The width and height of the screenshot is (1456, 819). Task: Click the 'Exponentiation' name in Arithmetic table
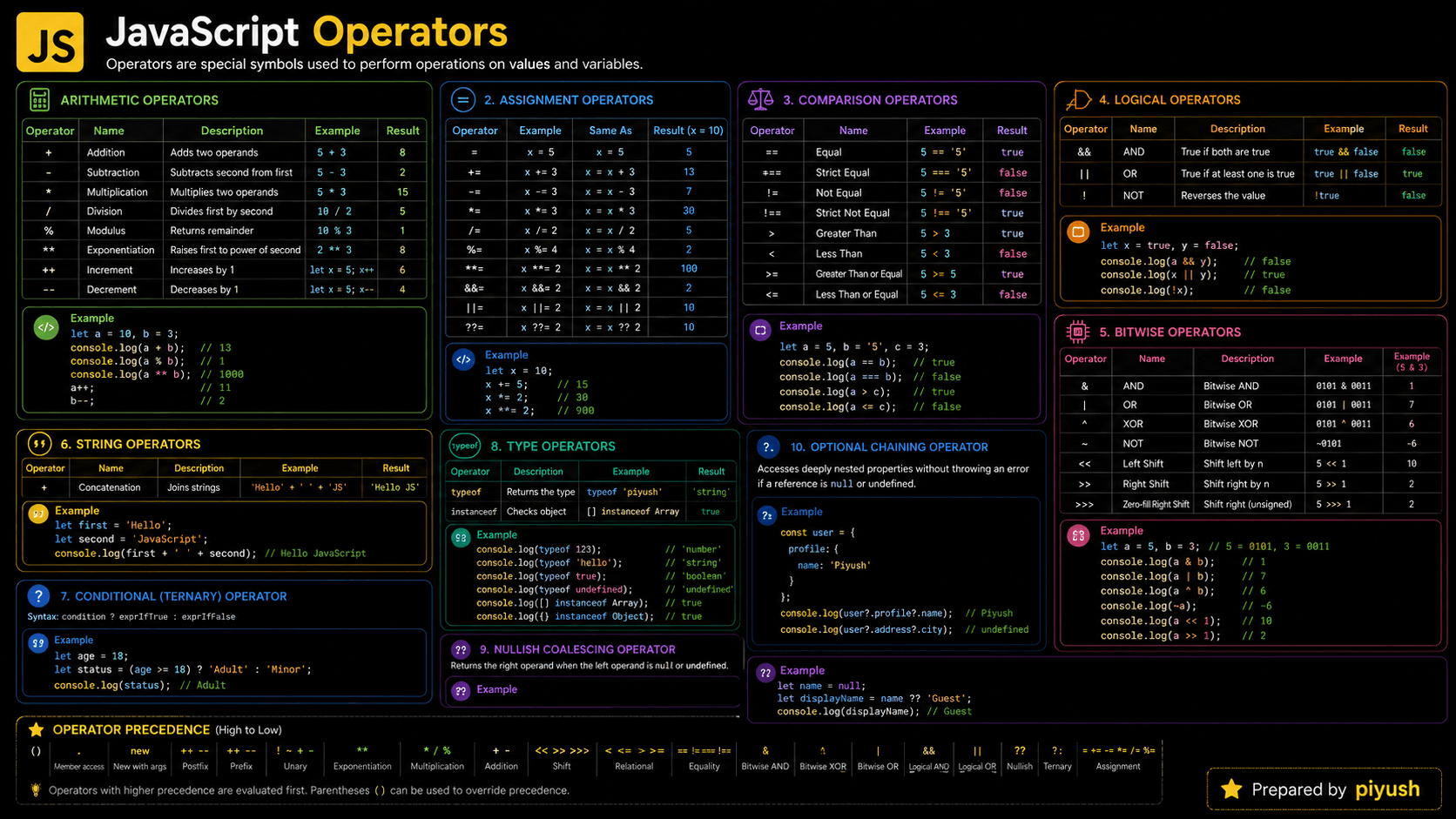coord(120,250)
